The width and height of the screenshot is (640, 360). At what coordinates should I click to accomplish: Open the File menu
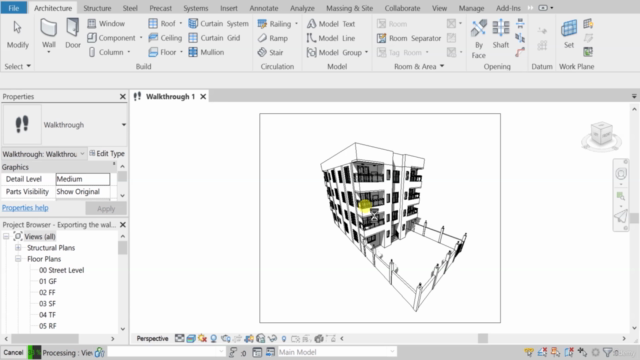pos(13,8)
